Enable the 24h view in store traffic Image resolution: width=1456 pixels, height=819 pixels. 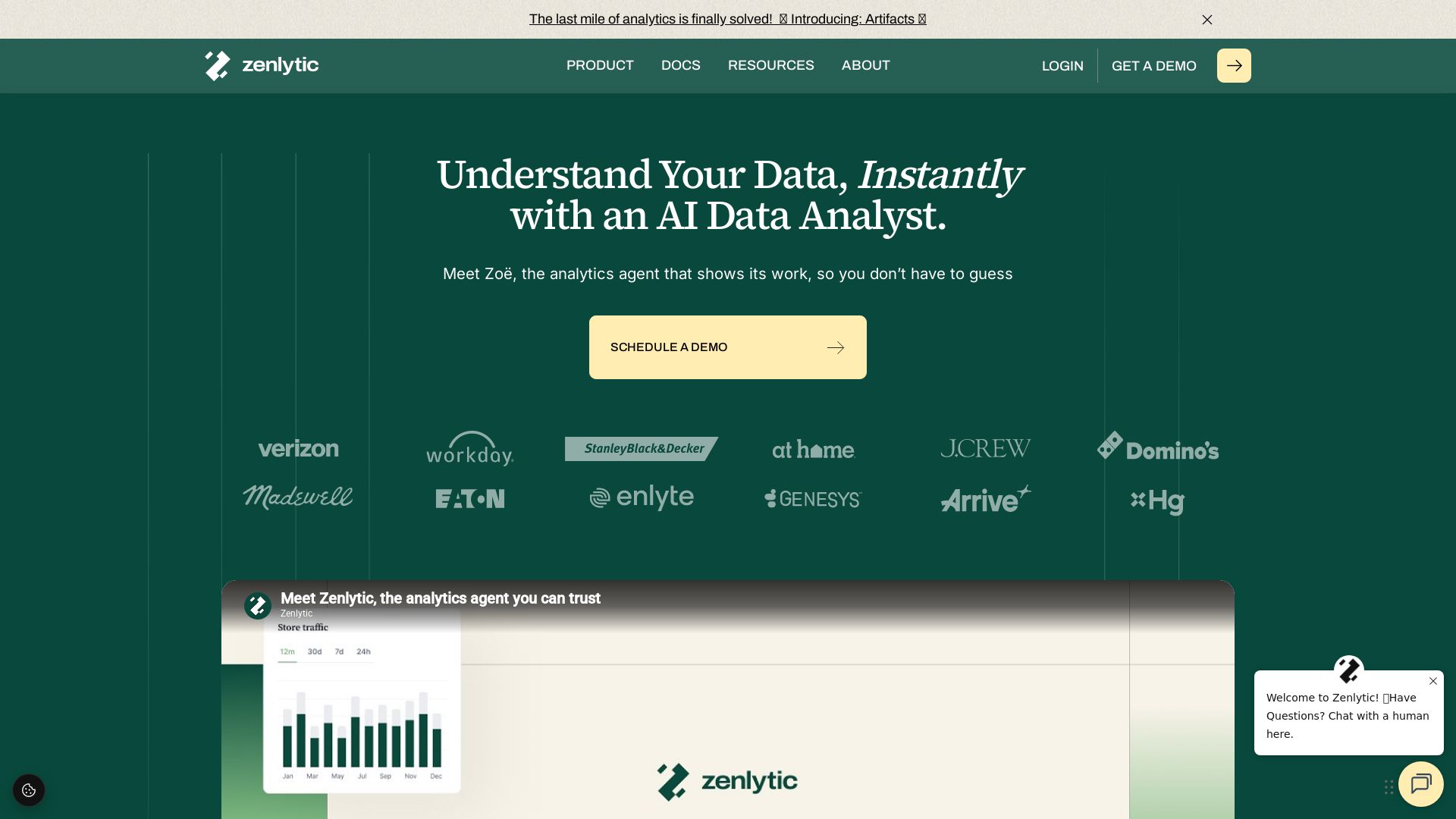coord(364,651)
